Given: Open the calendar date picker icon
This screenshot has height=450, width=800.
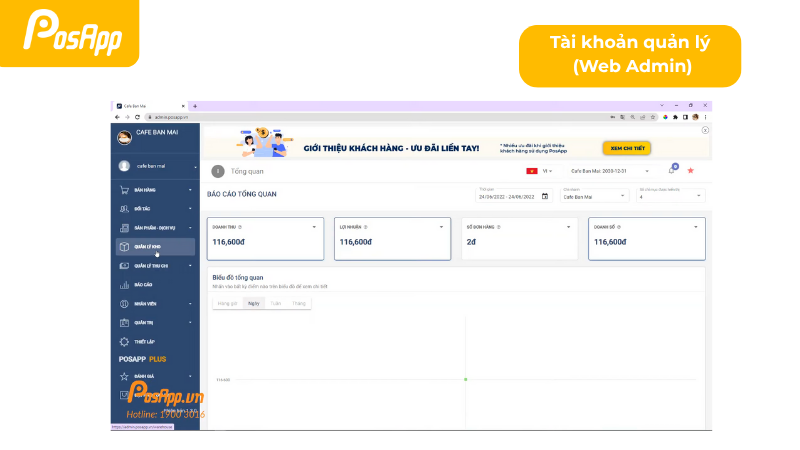Looking at the screenshot, I should pos(545,196).
